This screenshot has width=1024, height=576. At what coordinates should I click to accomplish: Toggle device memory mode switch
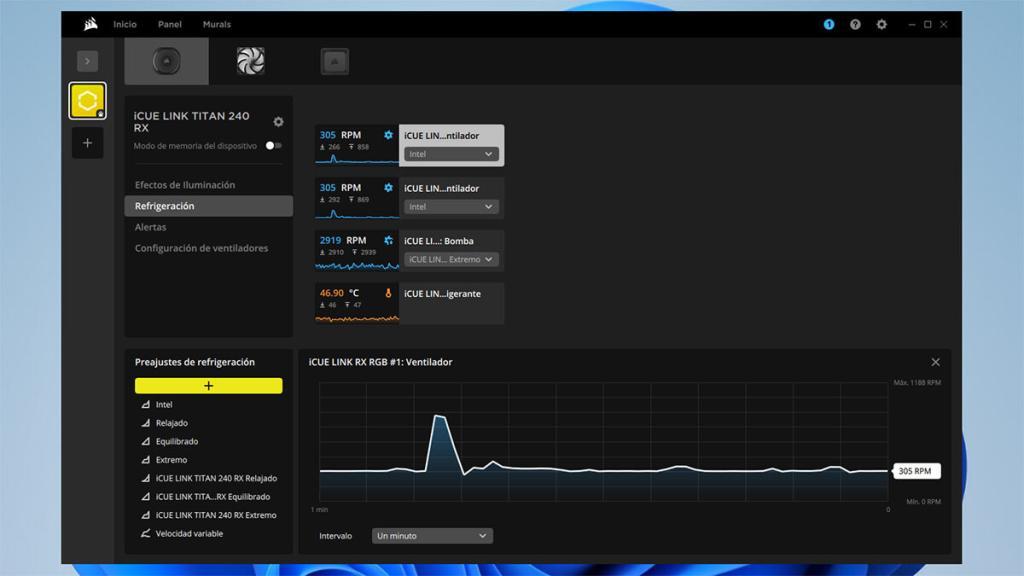pos(274,146)
